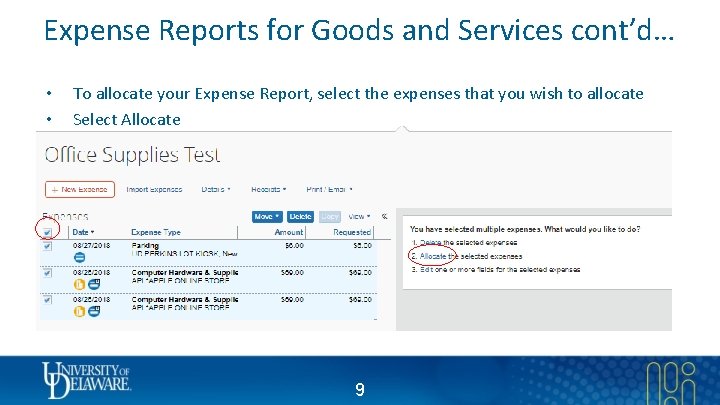The image size is (720, 405).
Task: Uncheck the Parking expense checkbox
Action: (47, 246)
